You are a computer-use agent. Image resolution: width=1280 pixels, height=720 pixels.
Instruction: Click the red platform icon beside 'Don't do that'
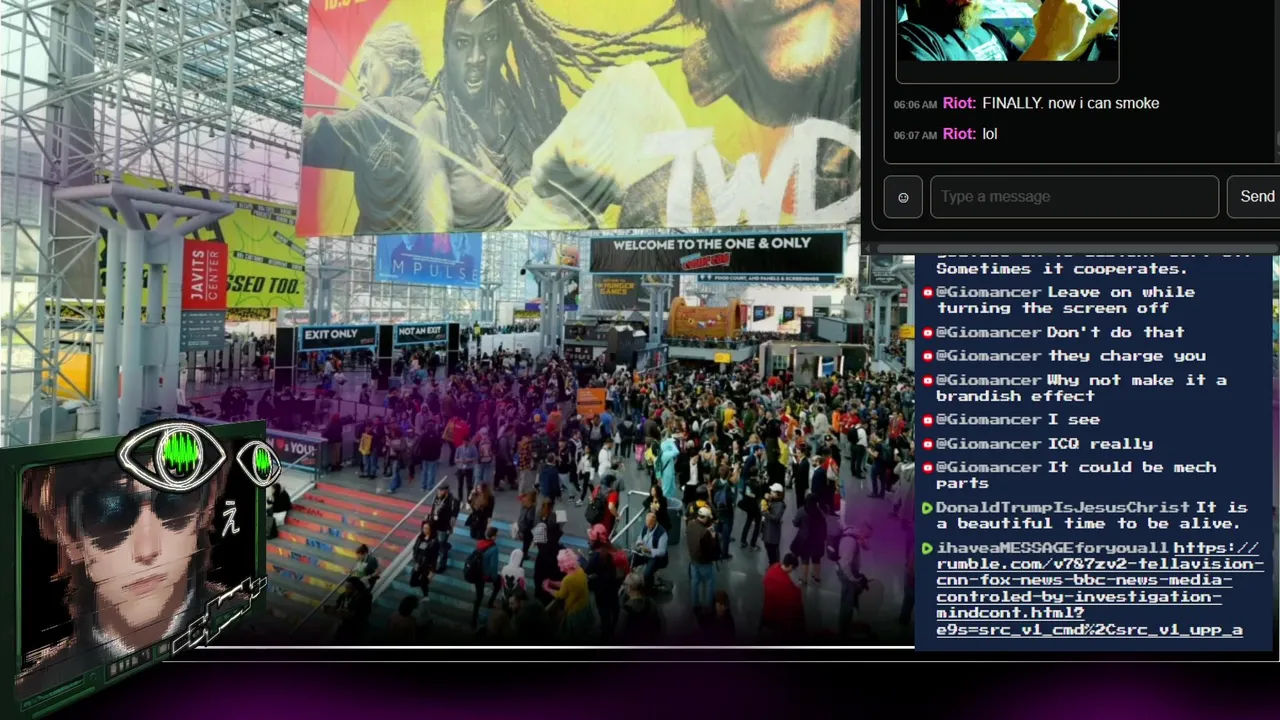click(927, 332)
